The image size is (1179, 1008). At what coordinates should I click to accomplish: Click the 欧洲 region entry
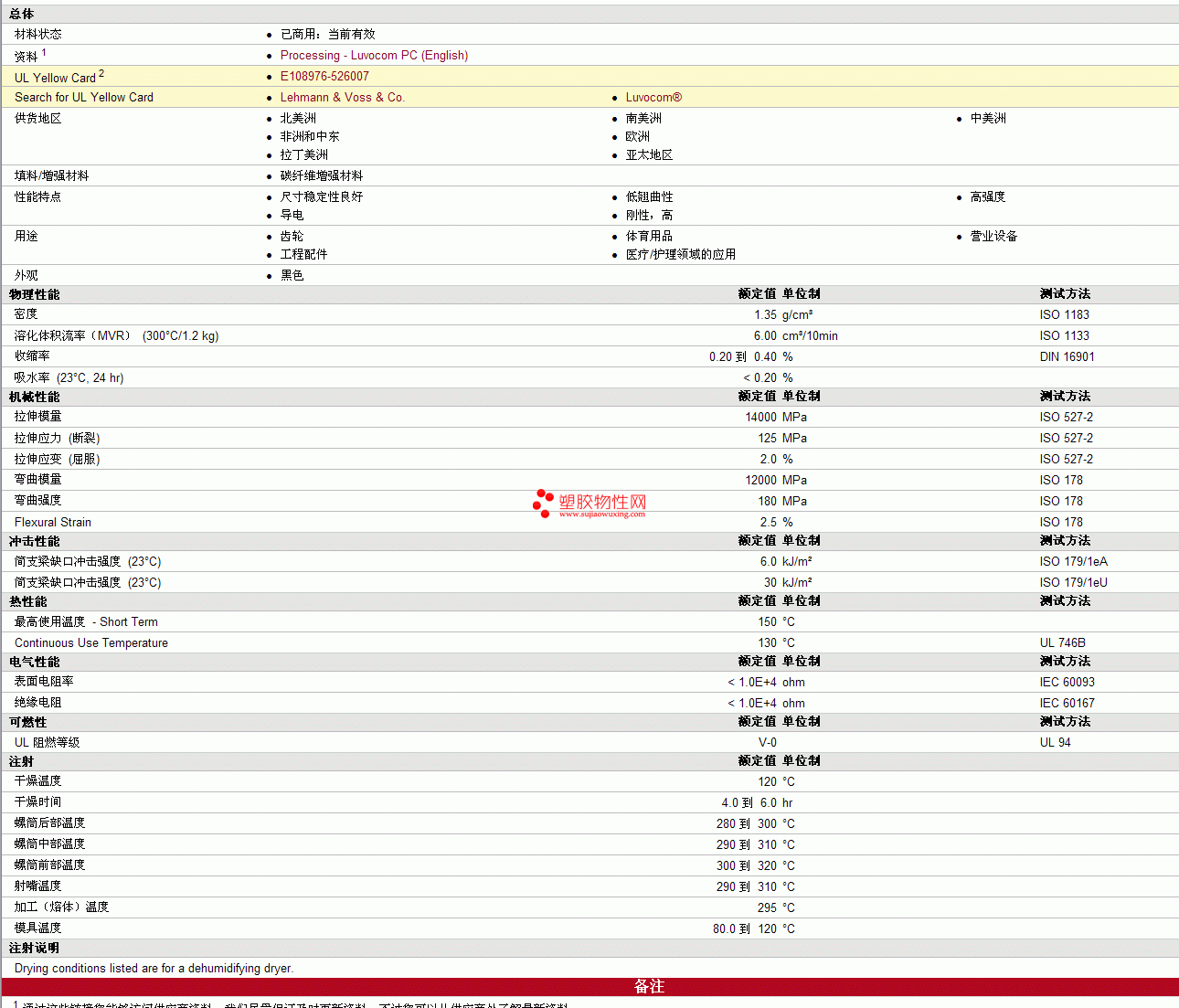(638, 136)
